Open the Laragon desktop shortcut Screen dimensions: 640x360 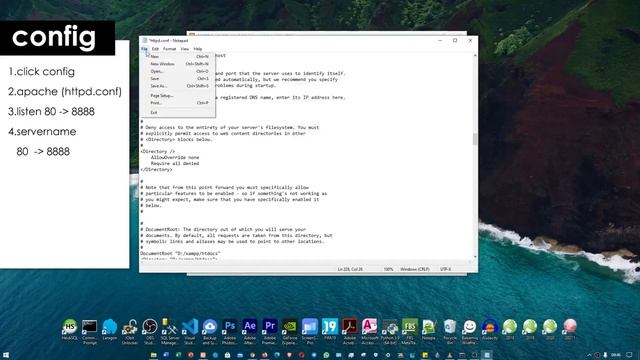pyautogui.click(x=109, y=330)
